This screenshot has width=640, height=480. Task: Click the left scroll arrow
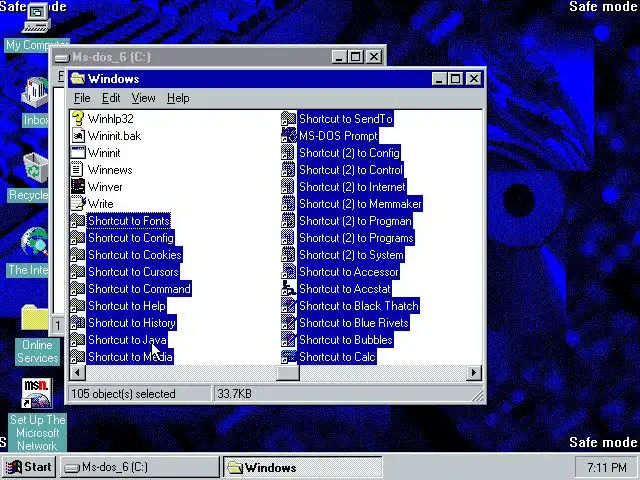(78, 372)
